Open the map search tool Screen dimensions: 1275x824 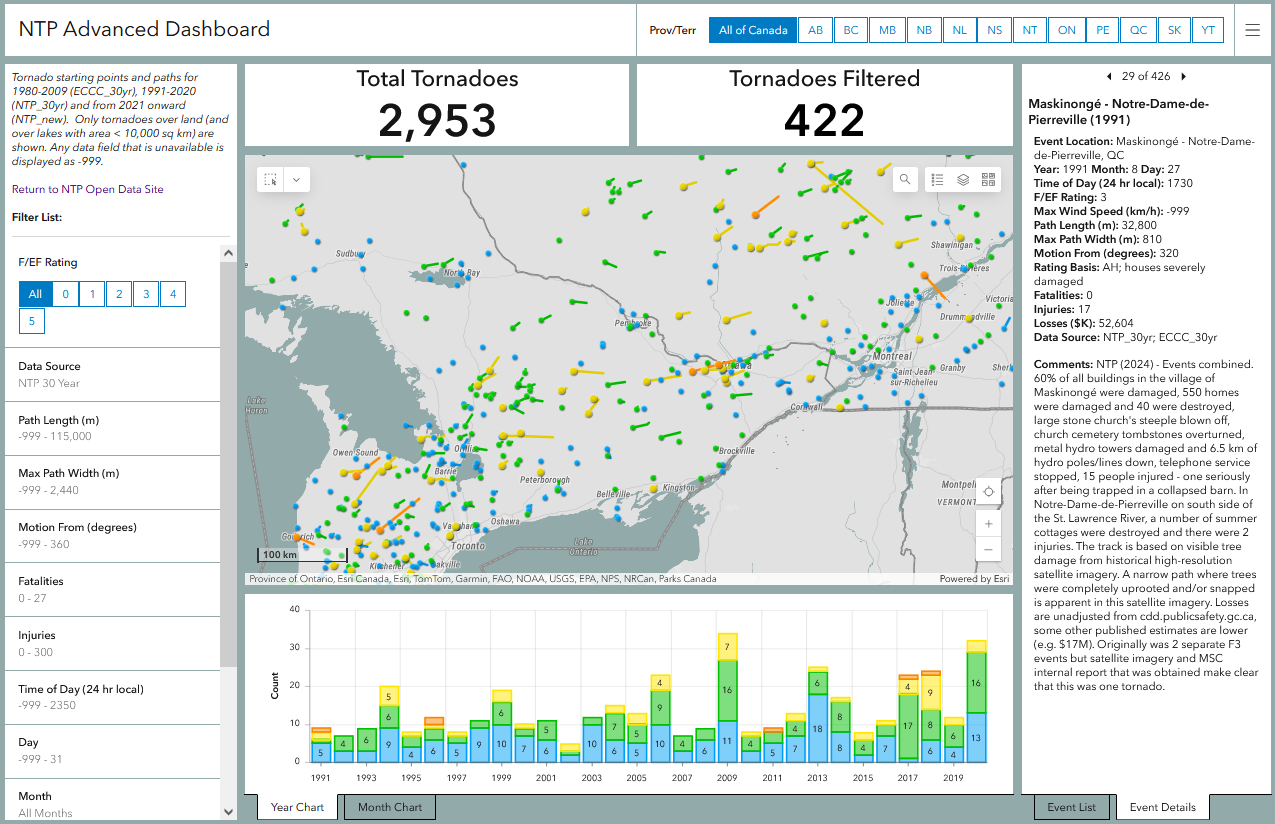(905, 179)
